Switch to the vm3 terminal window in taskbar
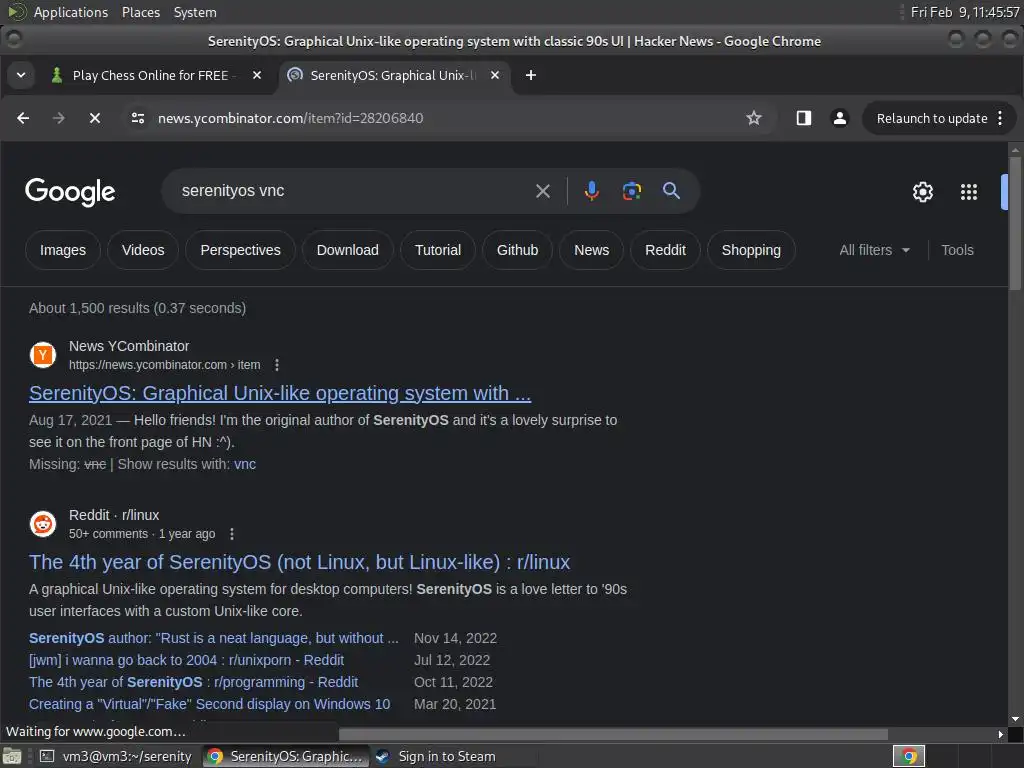This screenshot has width=1024, height=768. [116, 756]
